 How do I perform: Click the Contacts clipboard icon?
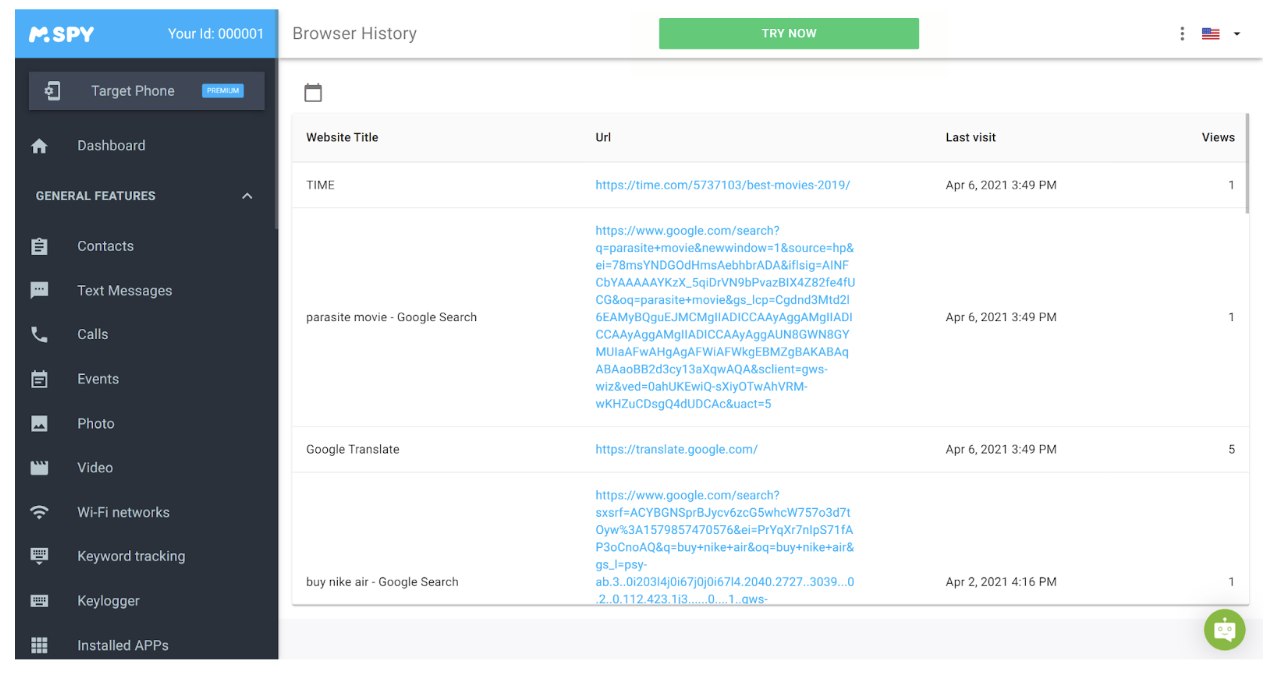pos(39,246)
